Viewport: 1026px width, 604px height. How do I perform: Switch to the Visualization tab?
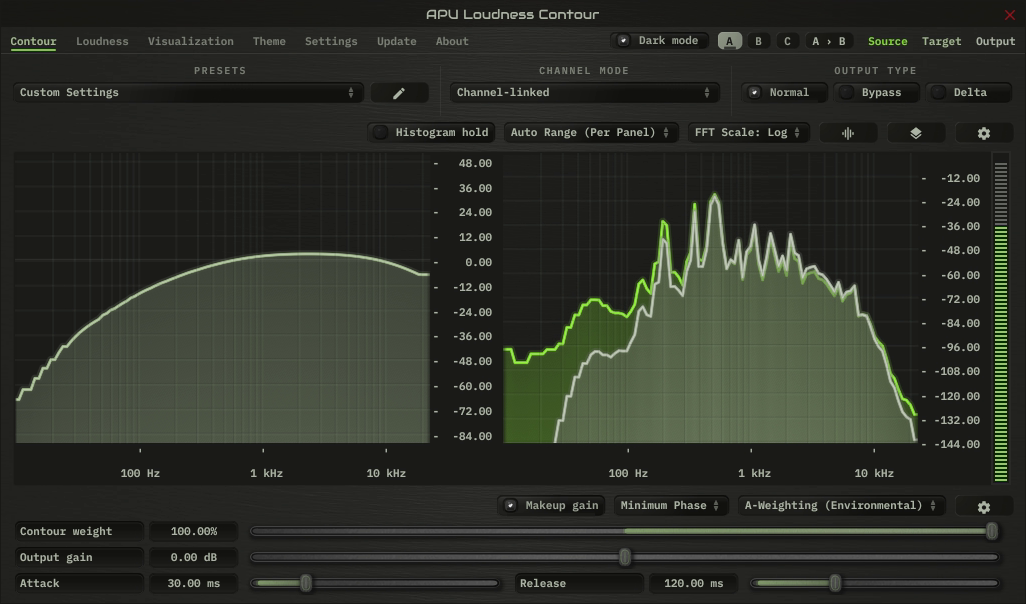(x=190, y=41)
